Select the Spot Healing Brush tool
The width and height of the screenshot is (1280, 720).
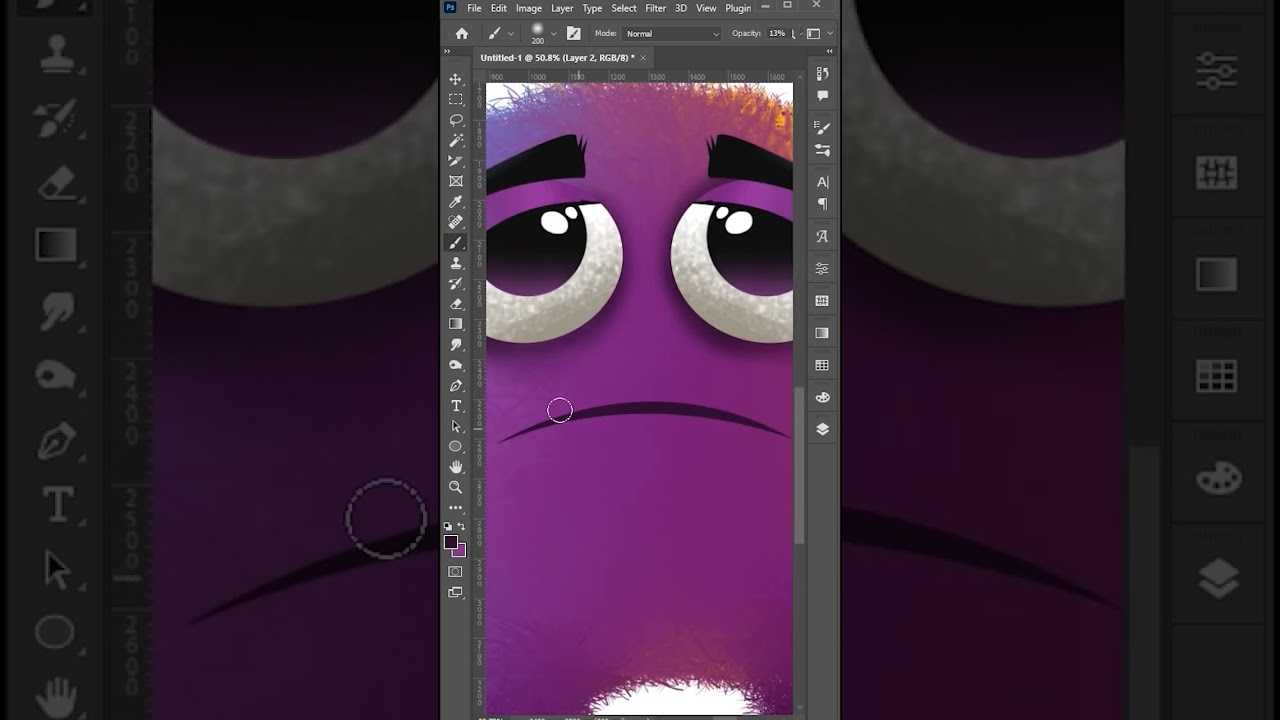tap(456, 222)
